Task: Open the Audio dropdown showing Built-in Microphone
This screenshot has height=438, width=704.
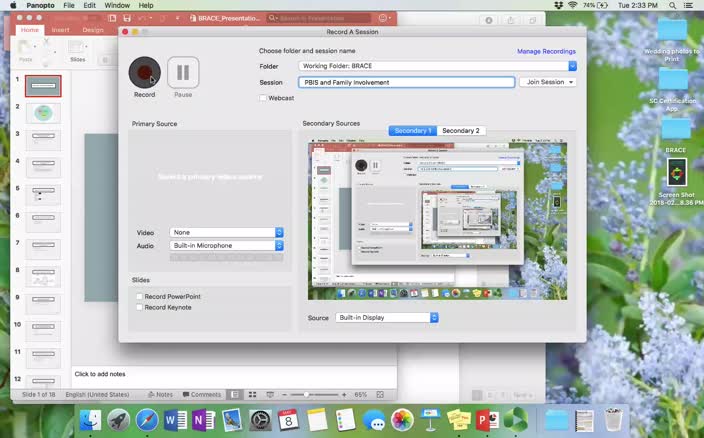Action: click(227, 245)
